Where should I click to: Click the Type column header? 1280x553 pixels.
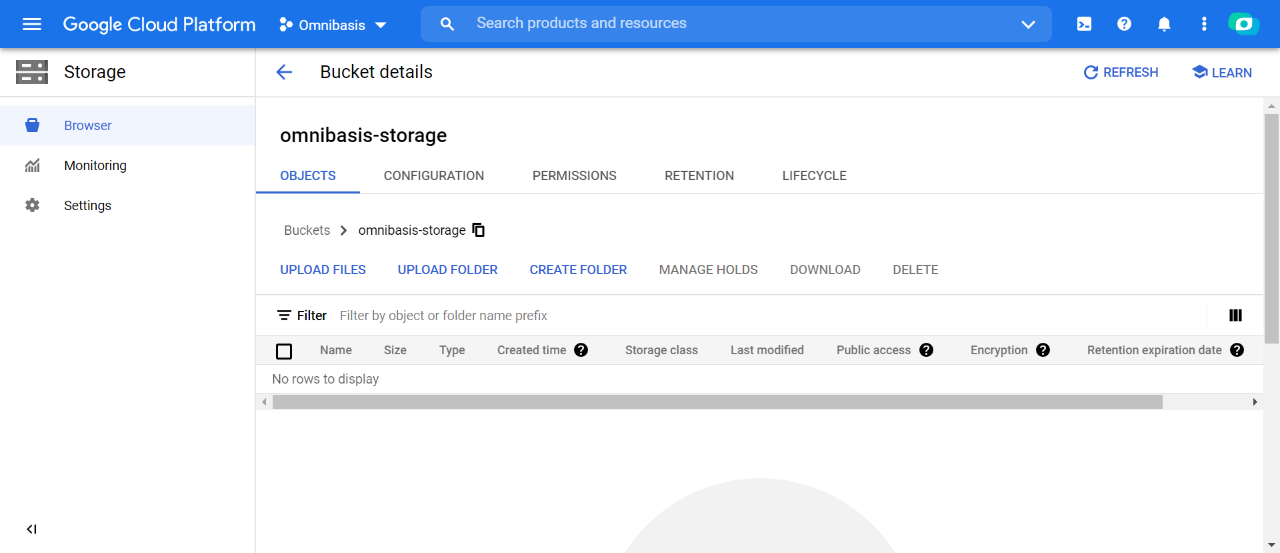(x=452, y=350)
